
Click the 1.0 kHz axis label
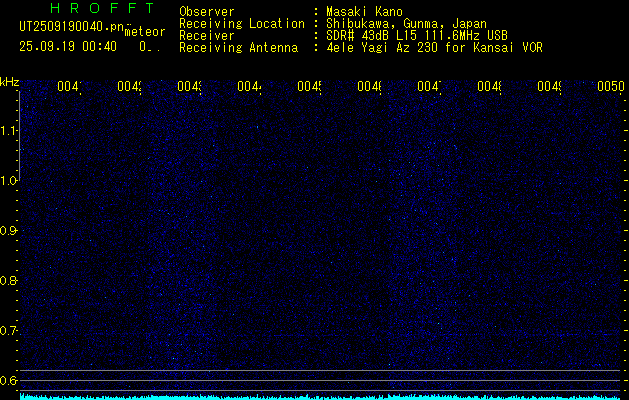[8, 181]
